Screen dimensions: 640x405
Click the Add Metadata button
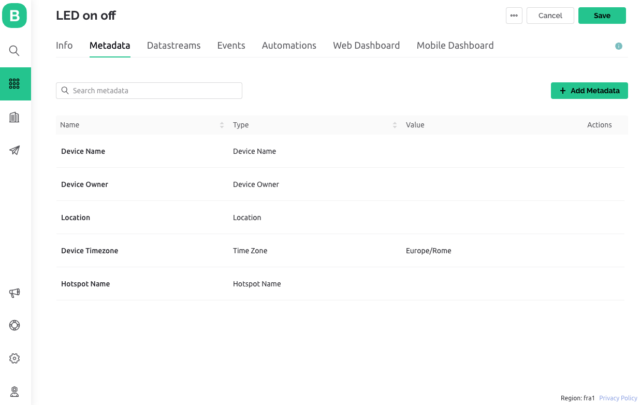tap(589, 91)
